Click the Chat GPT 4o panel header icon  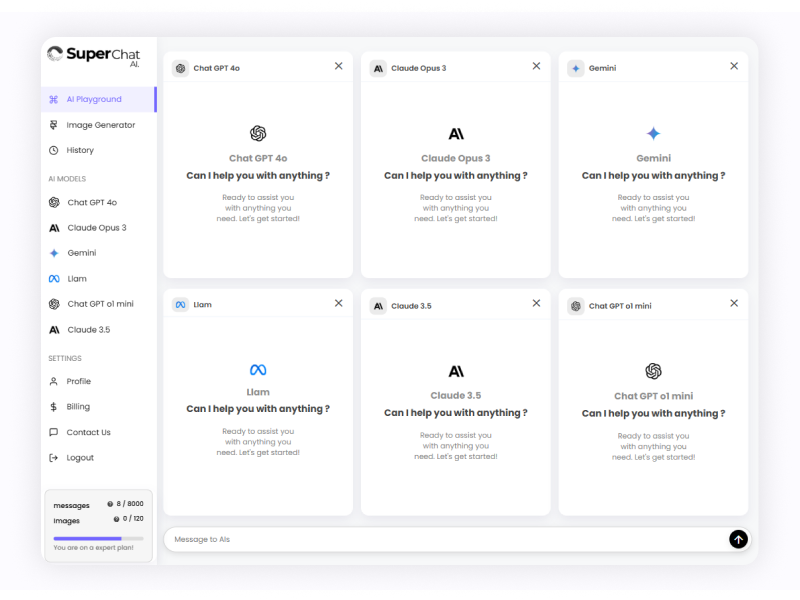click(x=181, y=68)
